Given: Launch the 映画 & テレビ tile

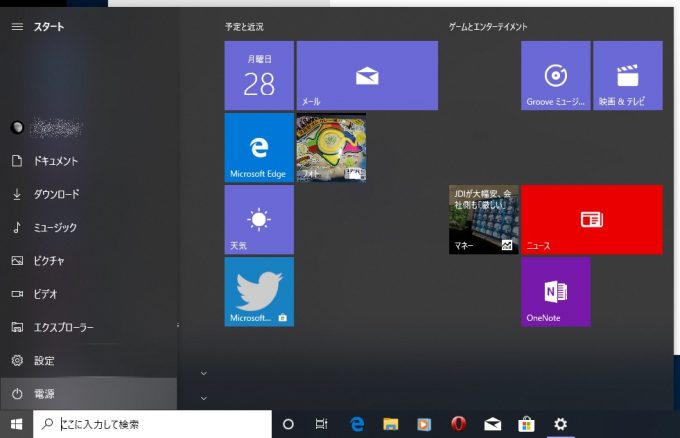Looking at the screenshot, I should (628, 75).
